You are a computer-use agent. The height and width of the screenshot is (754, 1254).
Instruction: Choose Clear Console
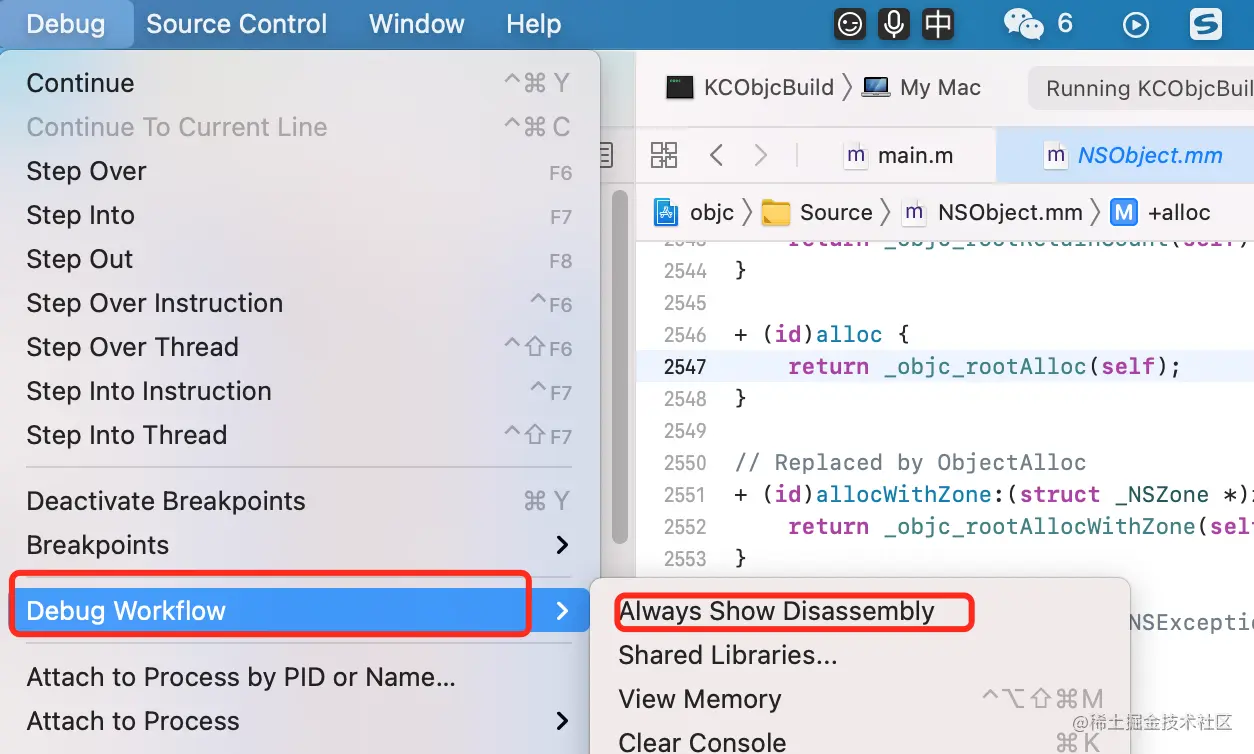858,742
